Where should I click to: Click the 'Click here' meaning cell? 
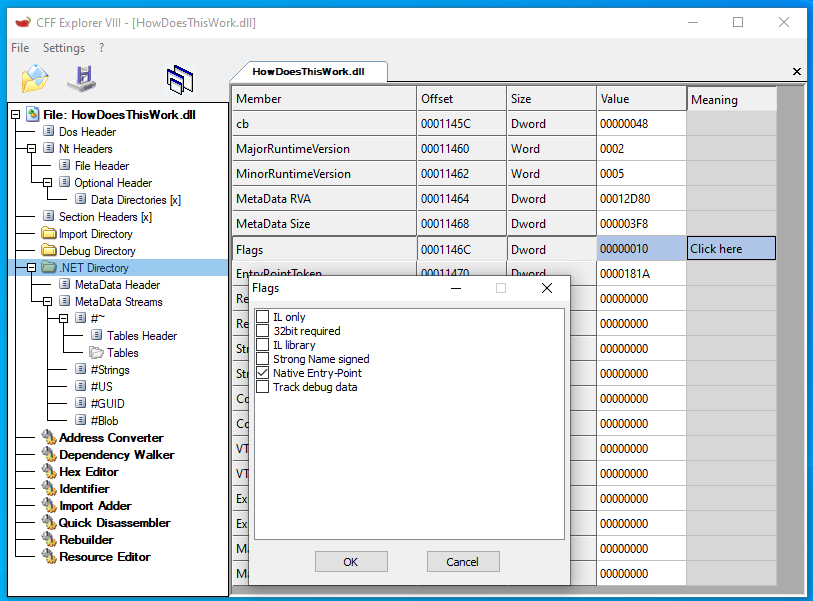tap(731, 248)
